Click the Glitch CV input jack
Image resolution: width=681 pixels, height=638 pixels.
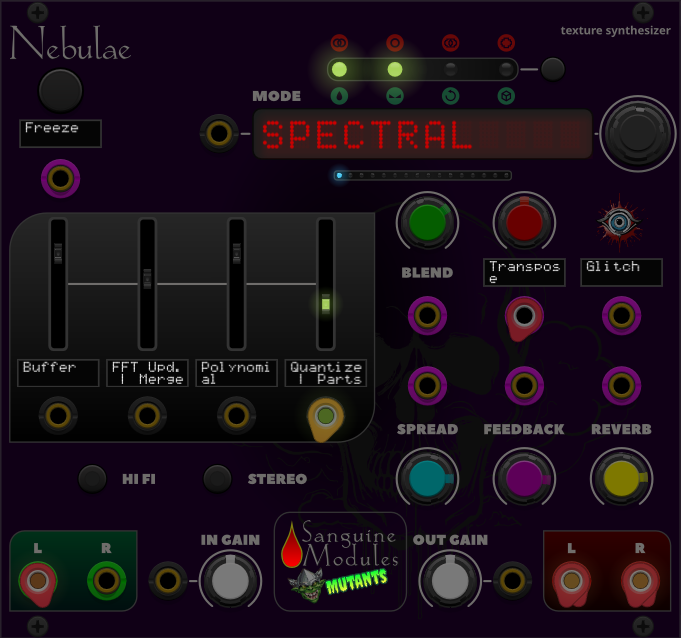pos(621,315)
